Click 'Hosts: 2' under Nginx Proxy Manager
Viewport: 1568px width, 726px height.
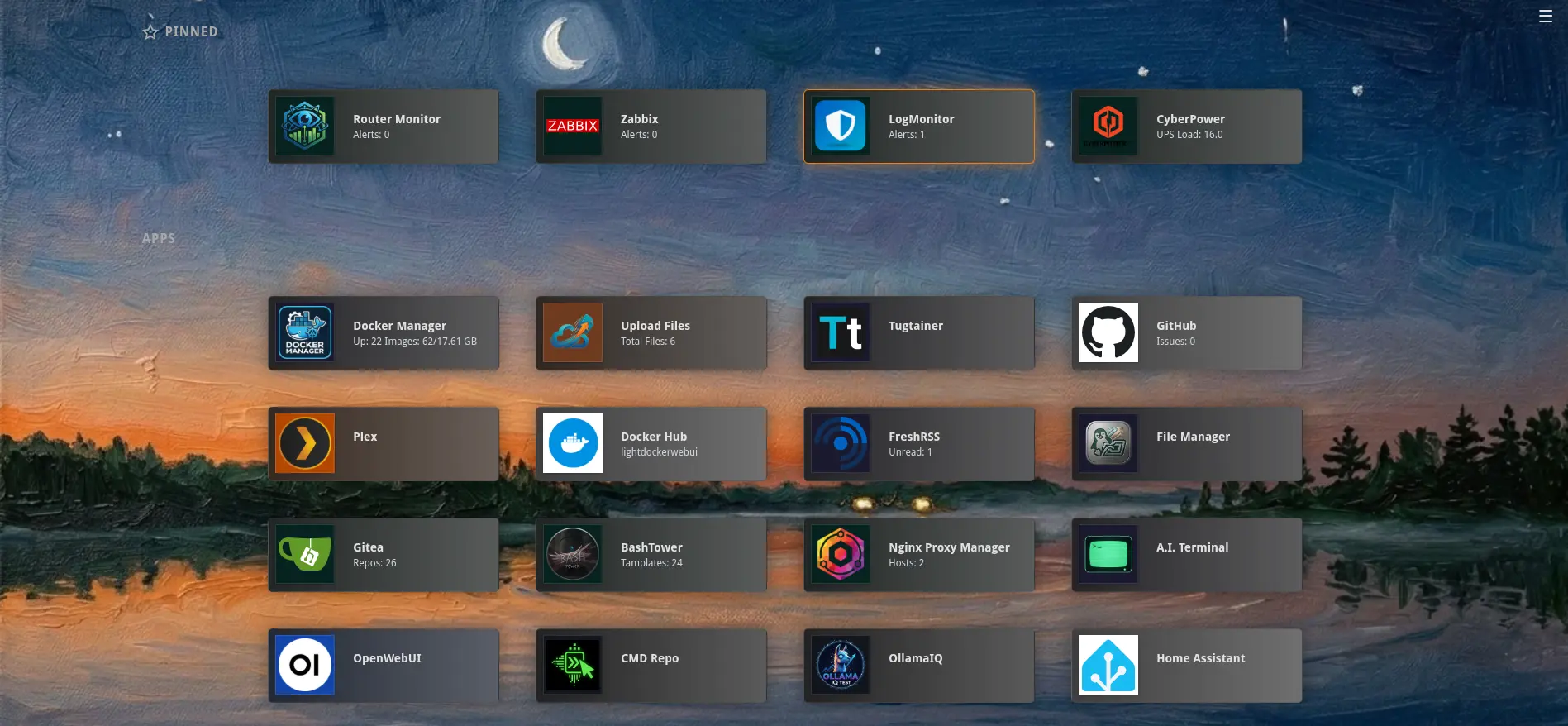[x=906, y=563]
